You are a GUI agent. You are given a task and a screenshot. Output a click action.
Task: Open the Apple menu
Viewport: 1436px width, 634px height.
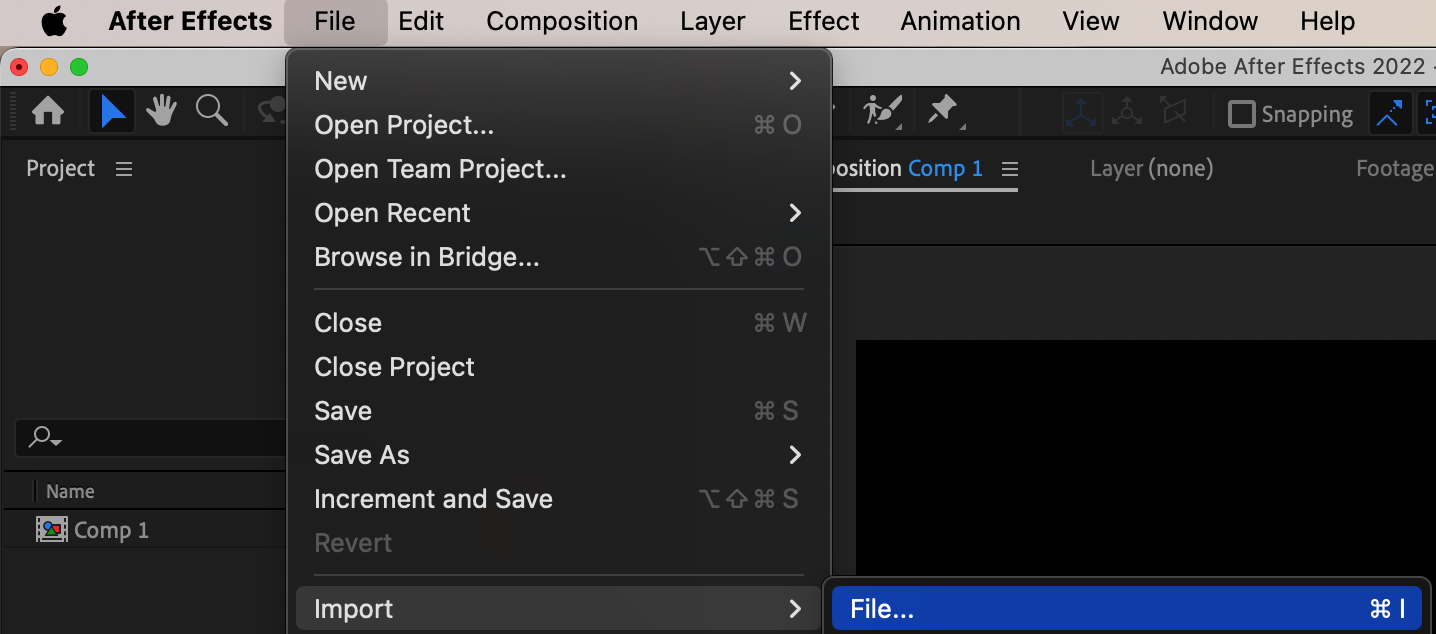click(54, 21)
